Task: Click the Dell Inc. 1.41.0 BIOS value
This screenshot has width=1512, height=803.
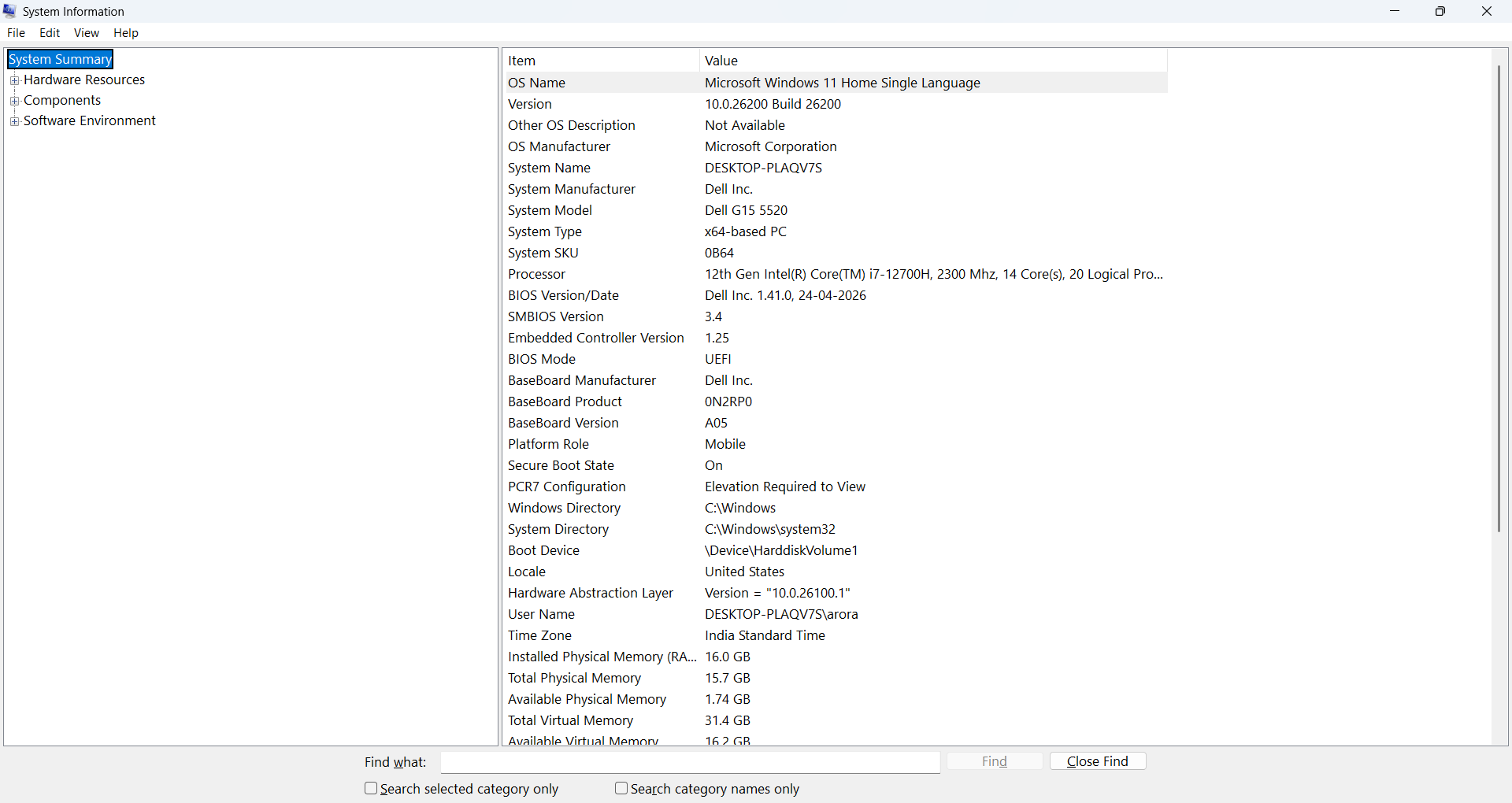Action: click(x=786, y=295)
